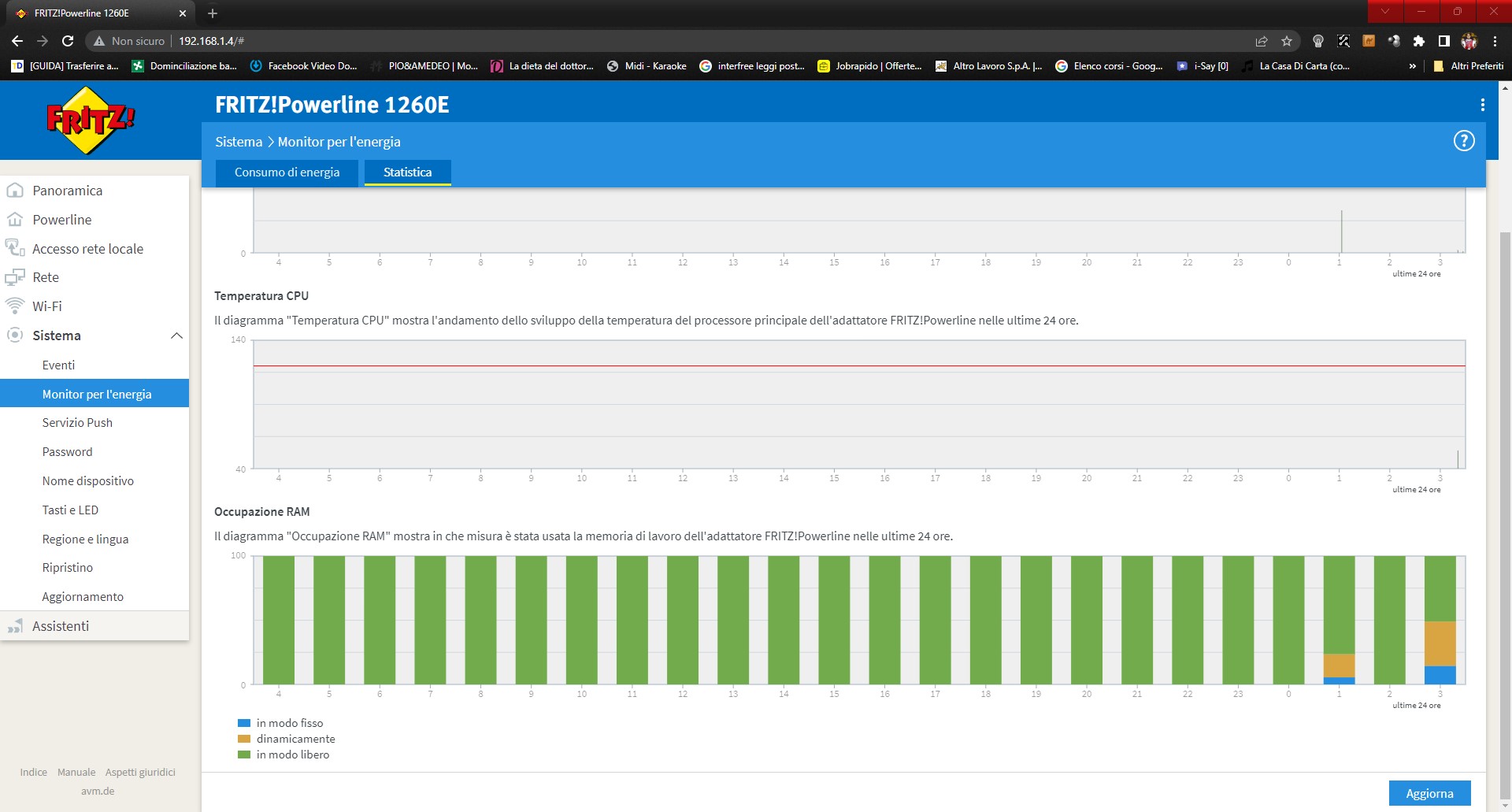Open the Chrome side panel icon
1512x812 pixels.
coord(1444,41)
